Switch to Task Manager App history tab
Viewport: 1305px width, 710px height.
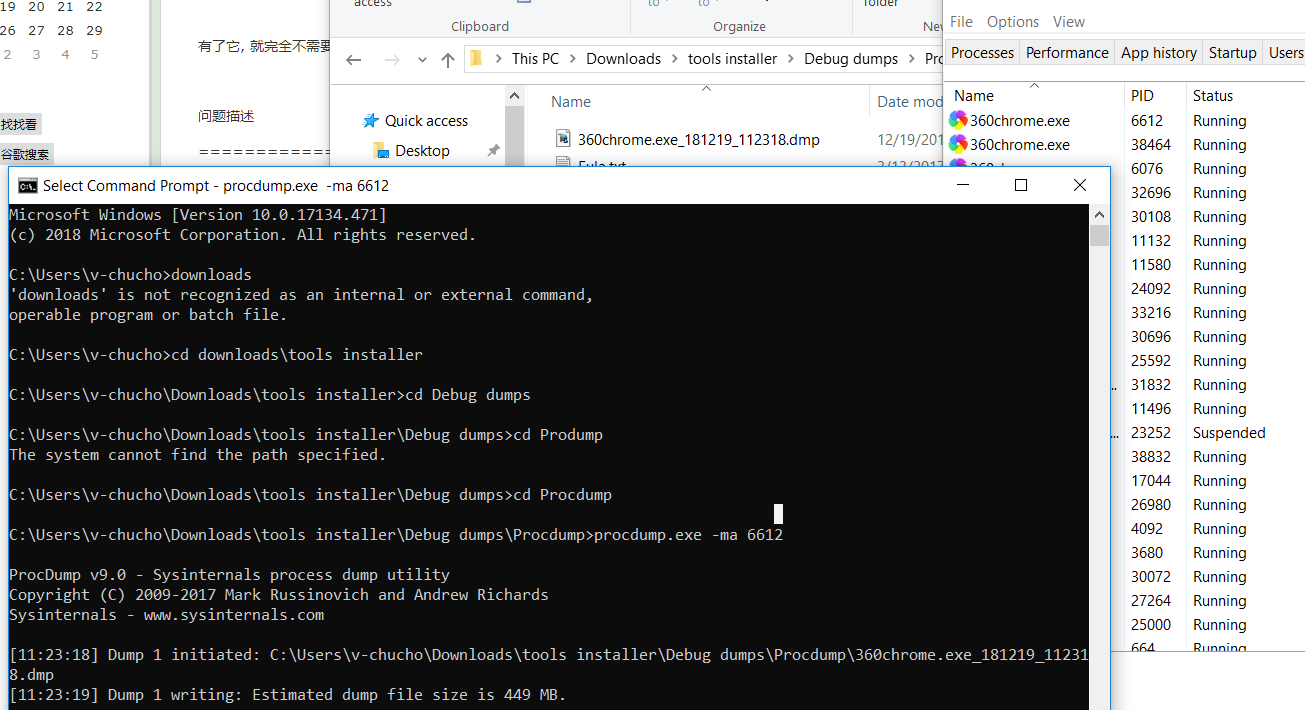pos(1159,53)
